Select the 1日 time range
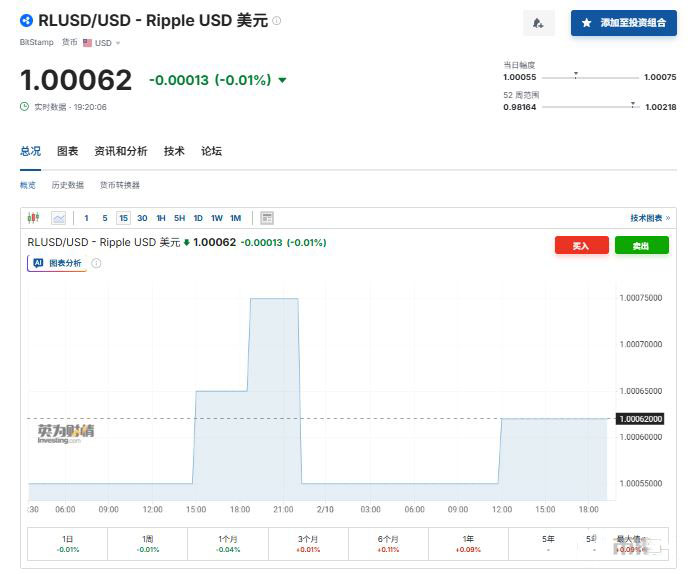The width and height of the screenshot is (691, 574). click(67, 544)
